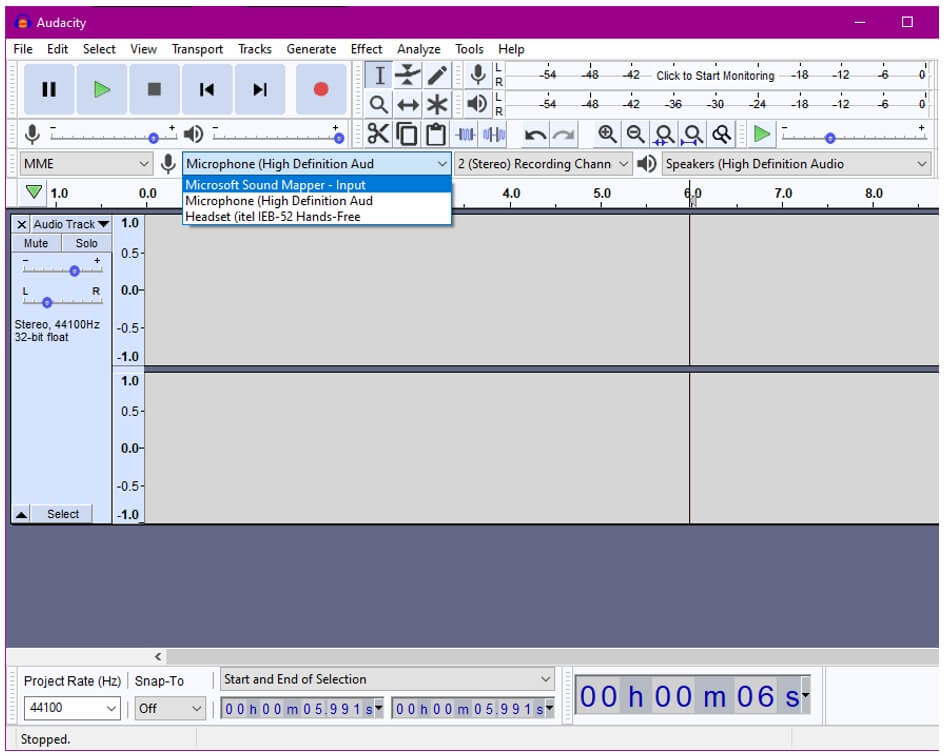Click the red Record button

[321, 90]
